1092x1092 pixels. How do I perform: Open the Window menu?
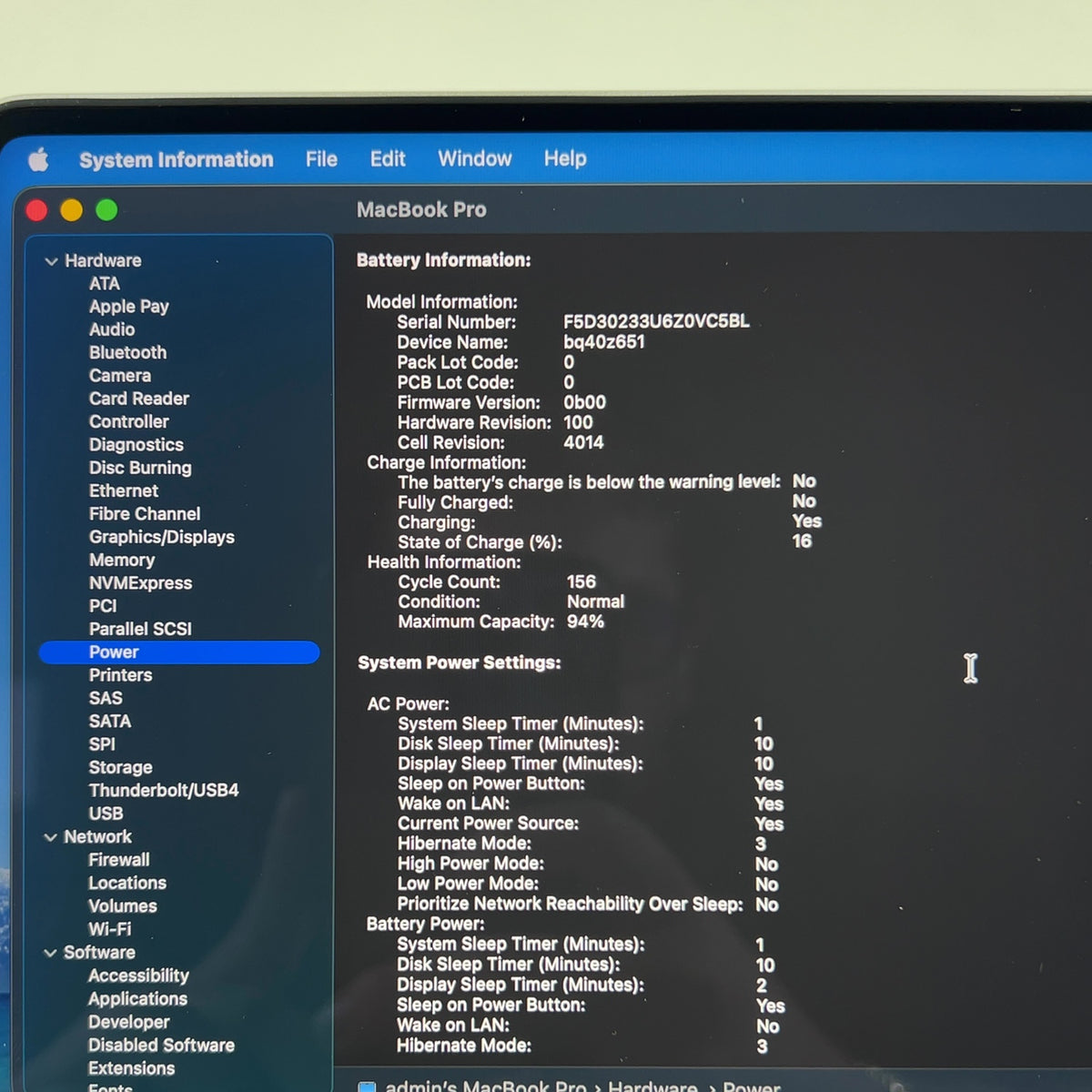[x=475, y=158]
